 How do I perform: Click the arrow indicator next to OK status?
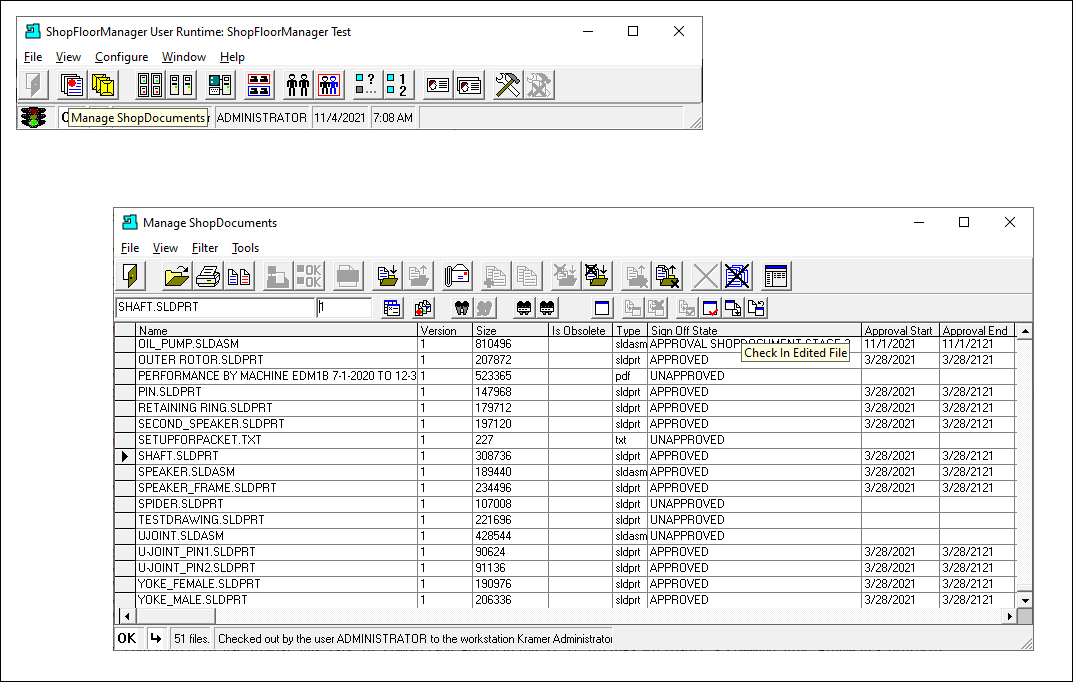(156, 638)
